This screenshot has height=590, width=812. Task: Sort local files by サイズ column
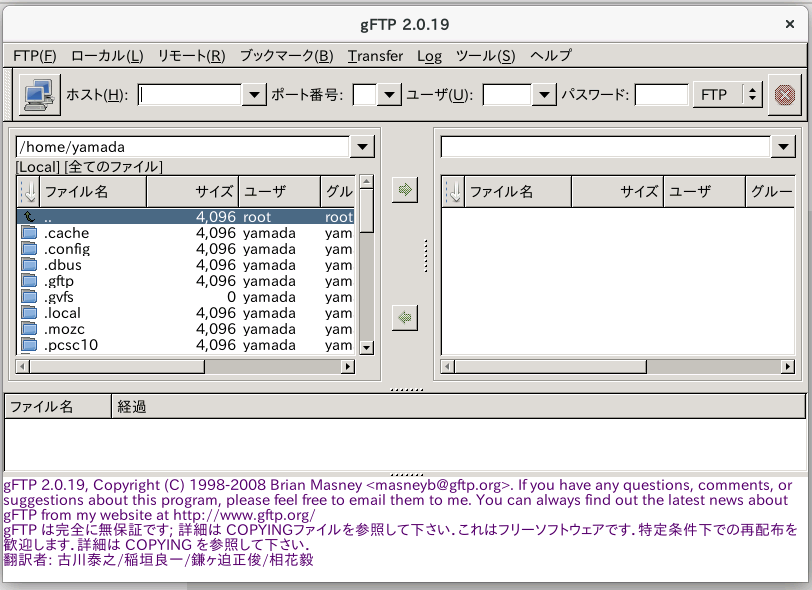point(193,192)
